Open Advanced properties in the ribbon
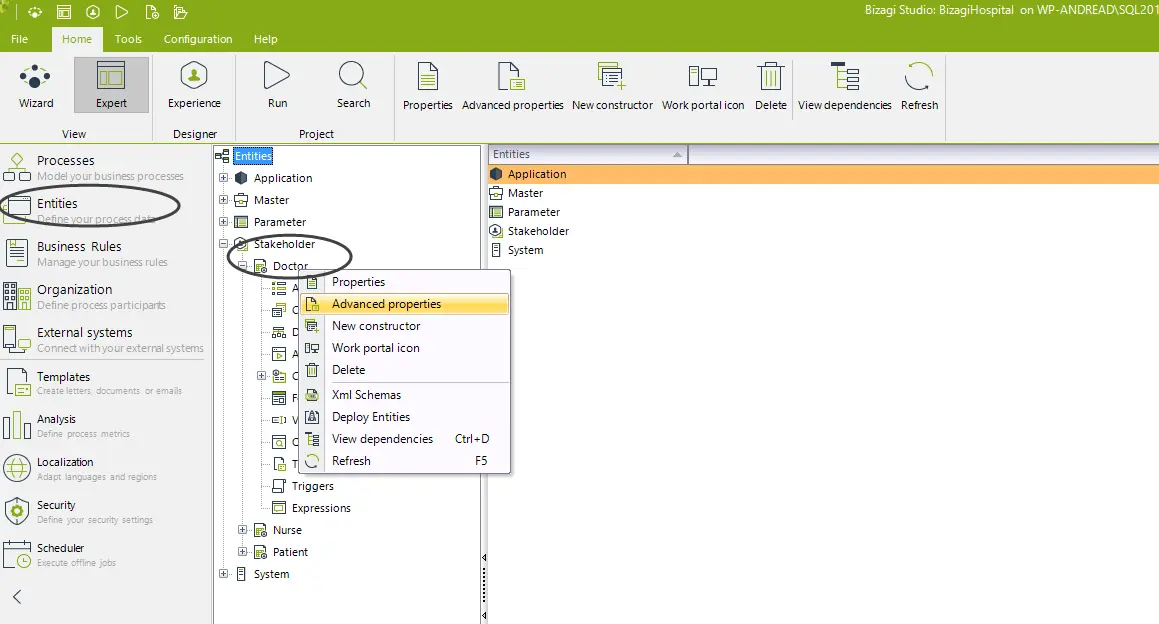This screenshot has height=624, width=1159. coord(512,87)
